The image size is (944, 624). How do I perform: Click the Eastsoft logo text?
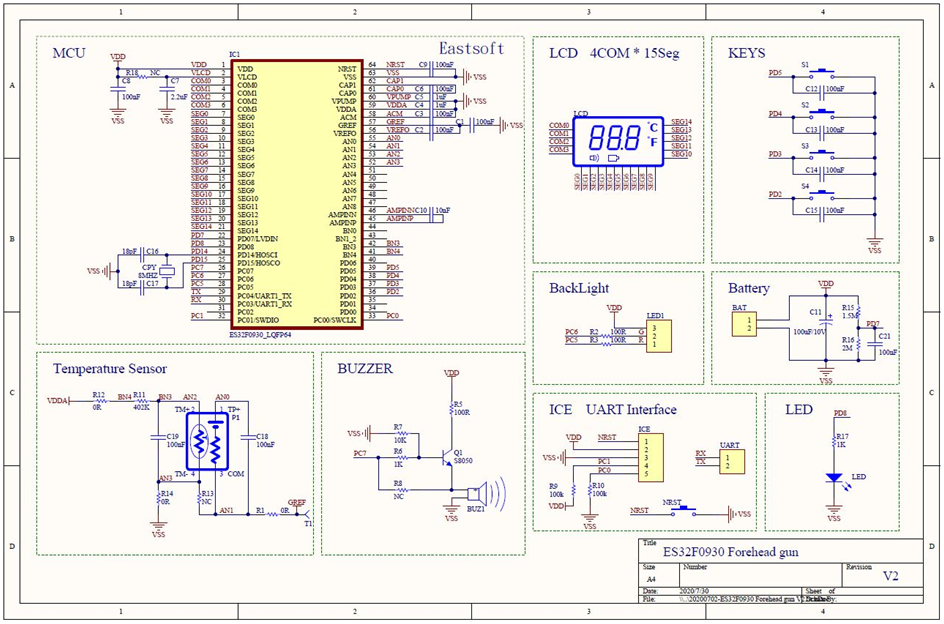[x=469, y=48]
